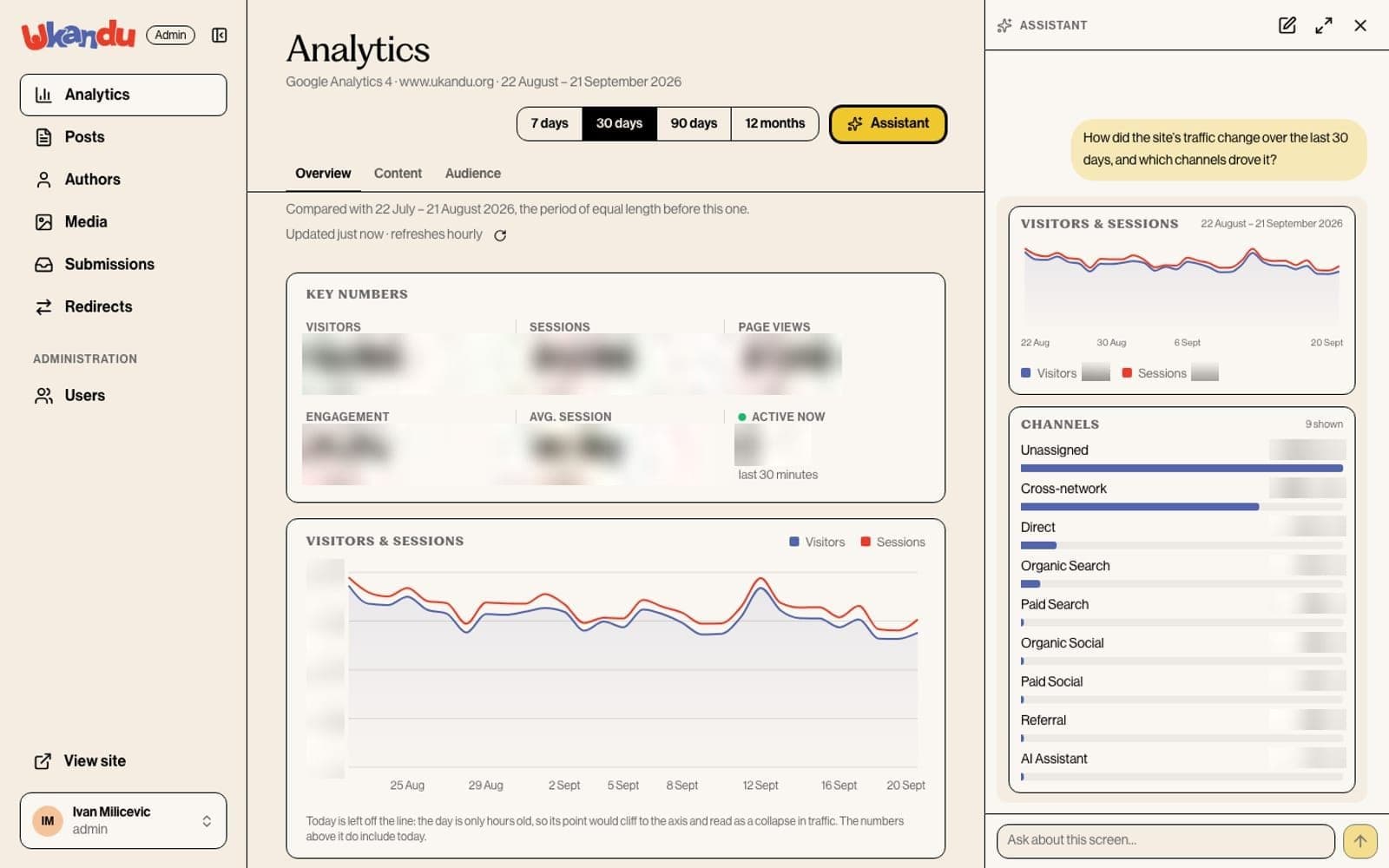Switch to the Content tab
The height and width of the screenshot is (868, 1389).
point(398,174)
